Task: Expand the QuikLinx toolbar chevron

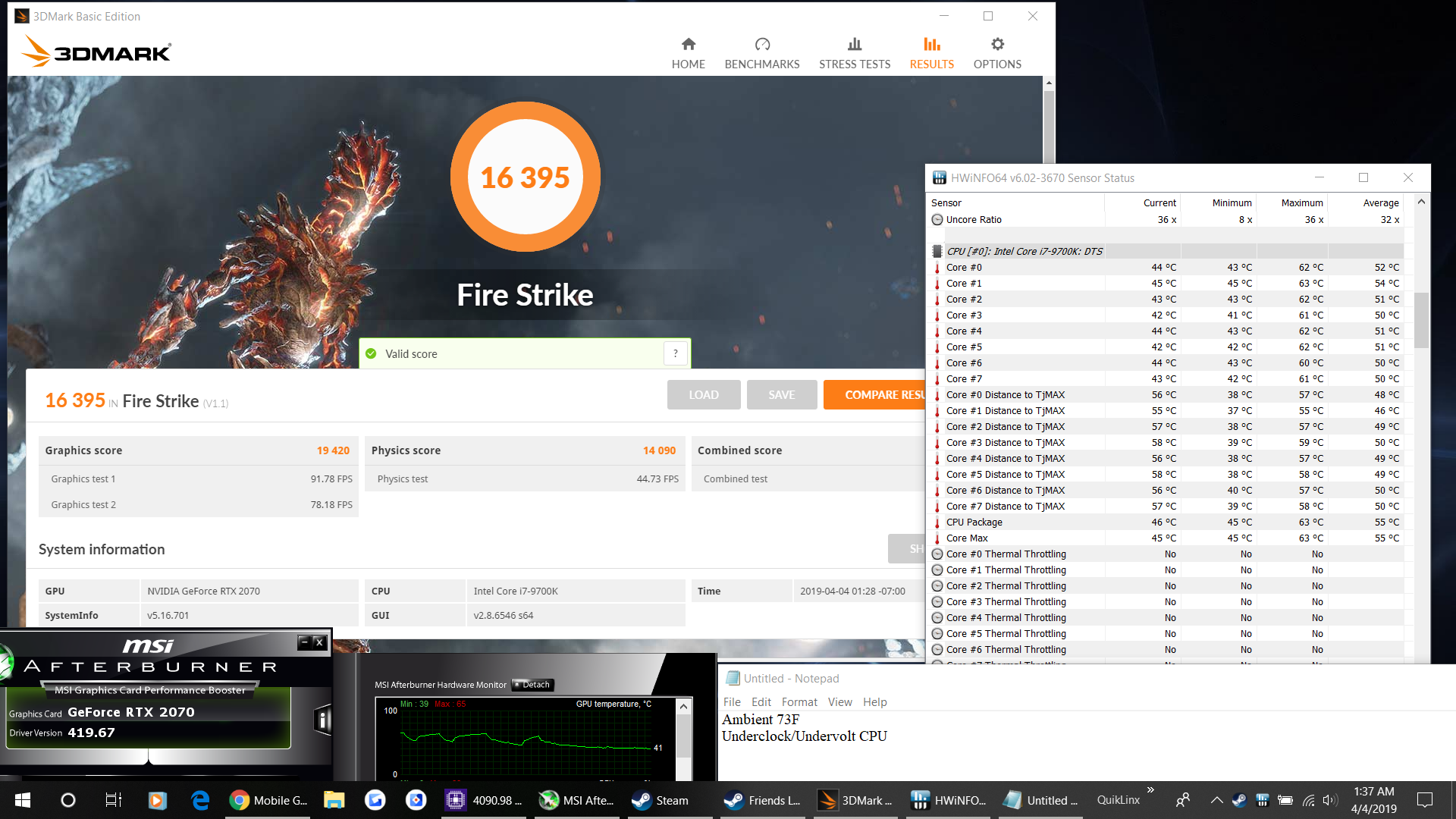Action: (x=1150, y=790)
